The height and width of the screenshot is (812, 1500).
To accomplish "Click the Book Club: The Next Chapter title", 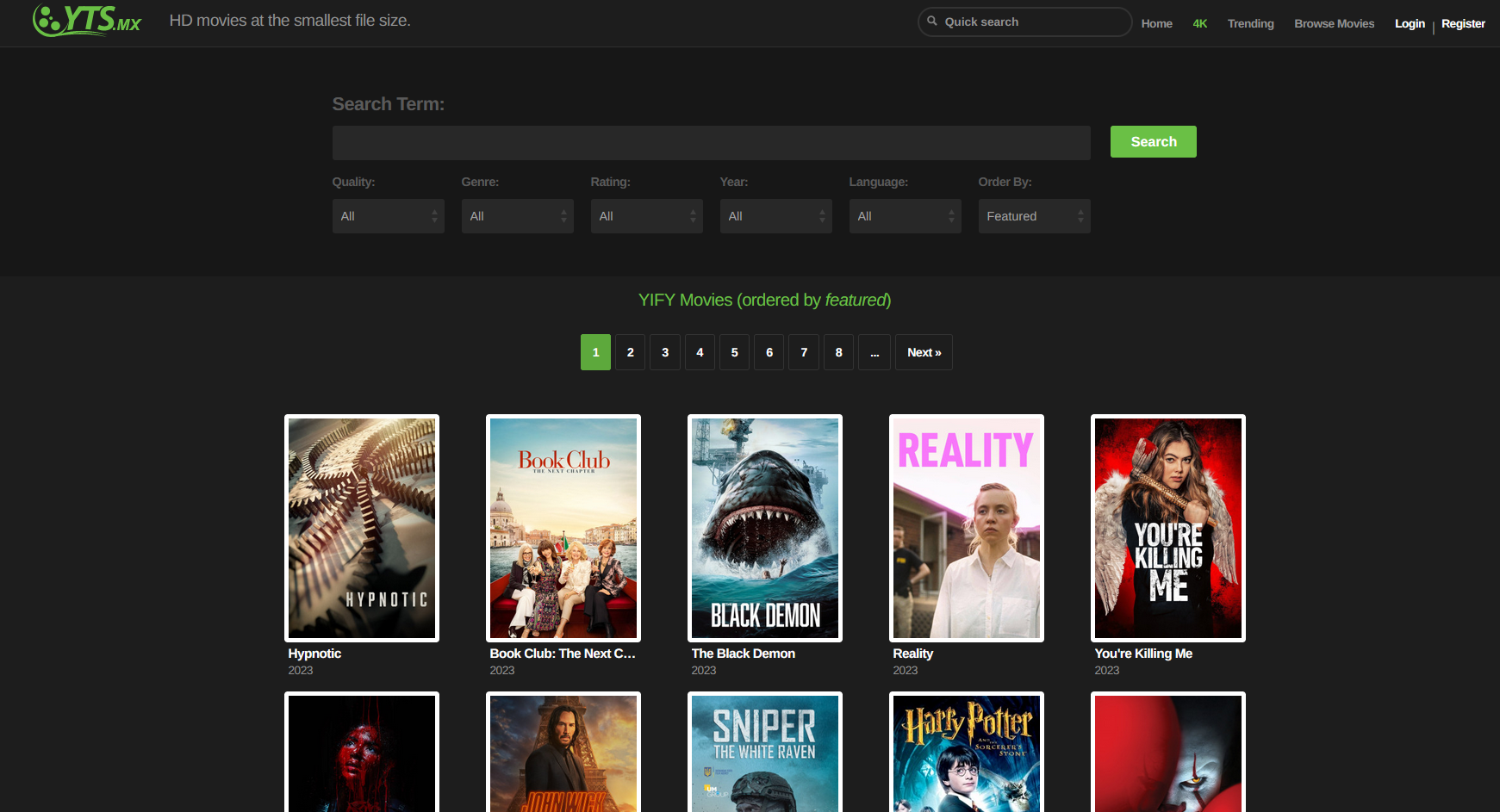I will tap(563, 654).
